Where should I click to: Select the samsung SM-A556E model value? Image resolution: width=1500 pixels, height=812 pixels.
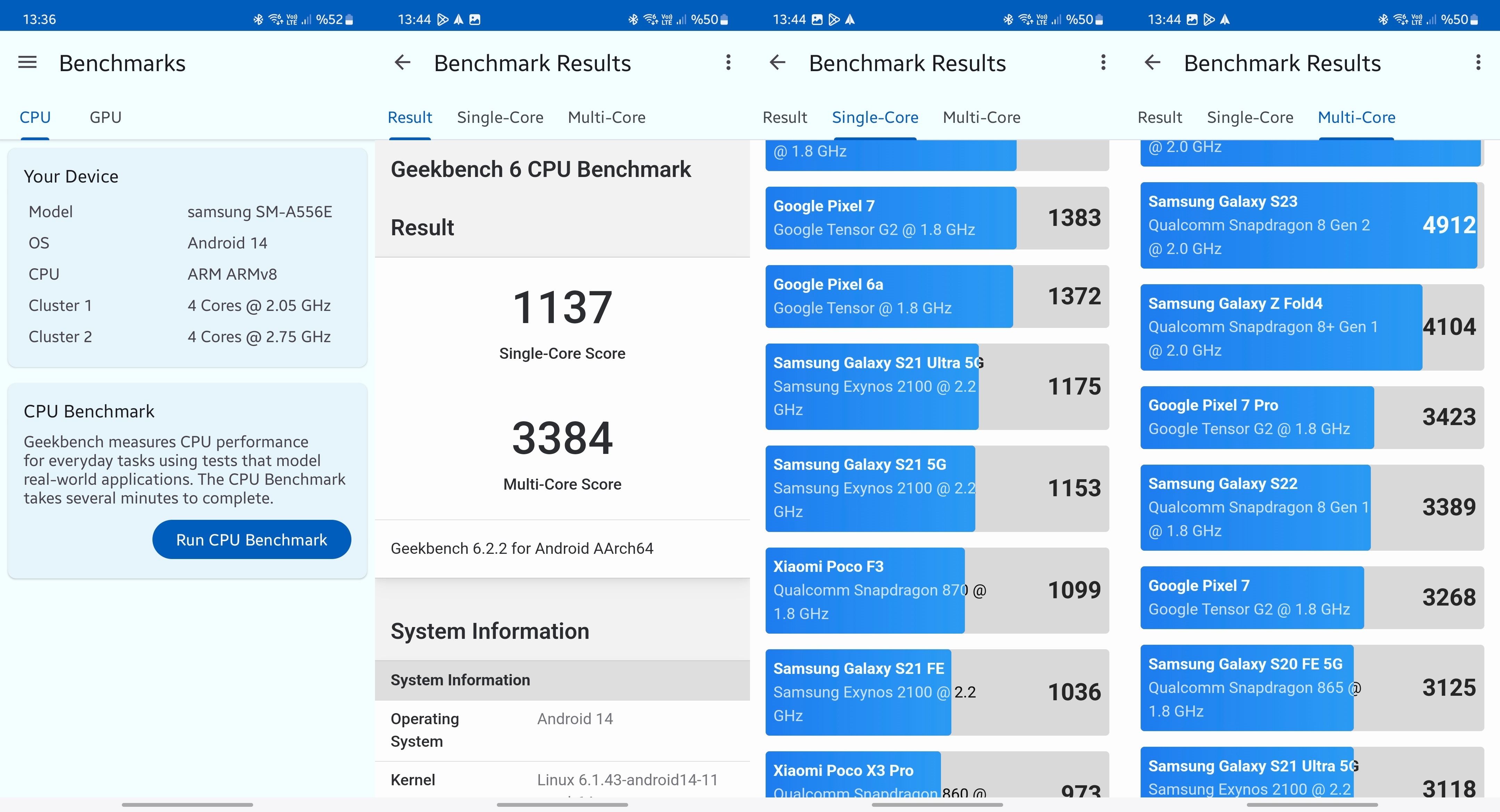coord(260,212)
